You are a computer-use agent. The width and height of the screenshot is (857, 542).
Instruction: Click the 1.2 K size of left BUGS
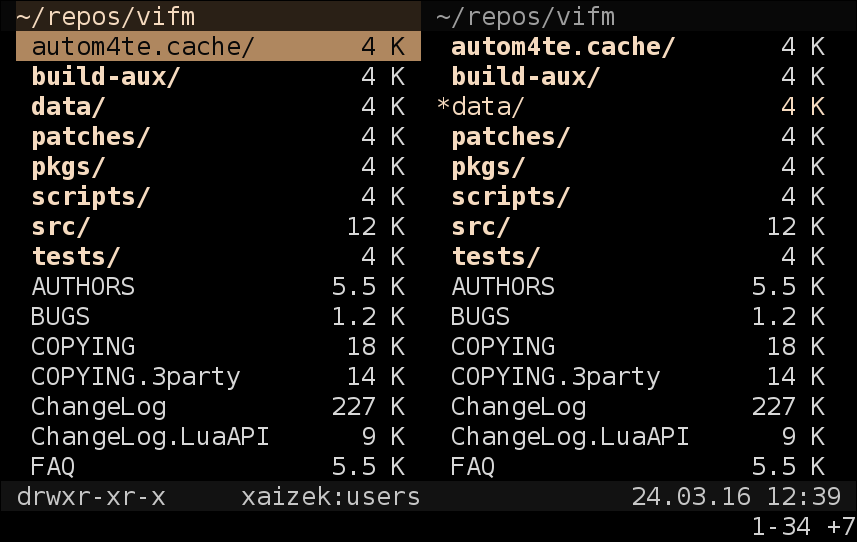[368, 316]
